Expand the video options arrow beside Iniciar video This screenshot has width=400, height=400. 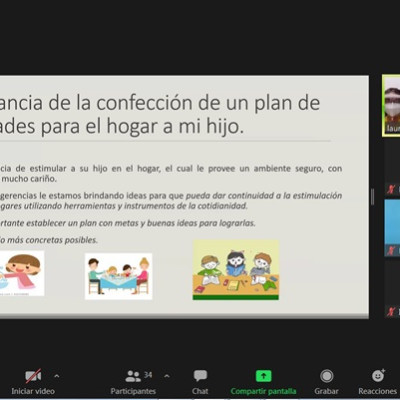[x=57, y=376]
